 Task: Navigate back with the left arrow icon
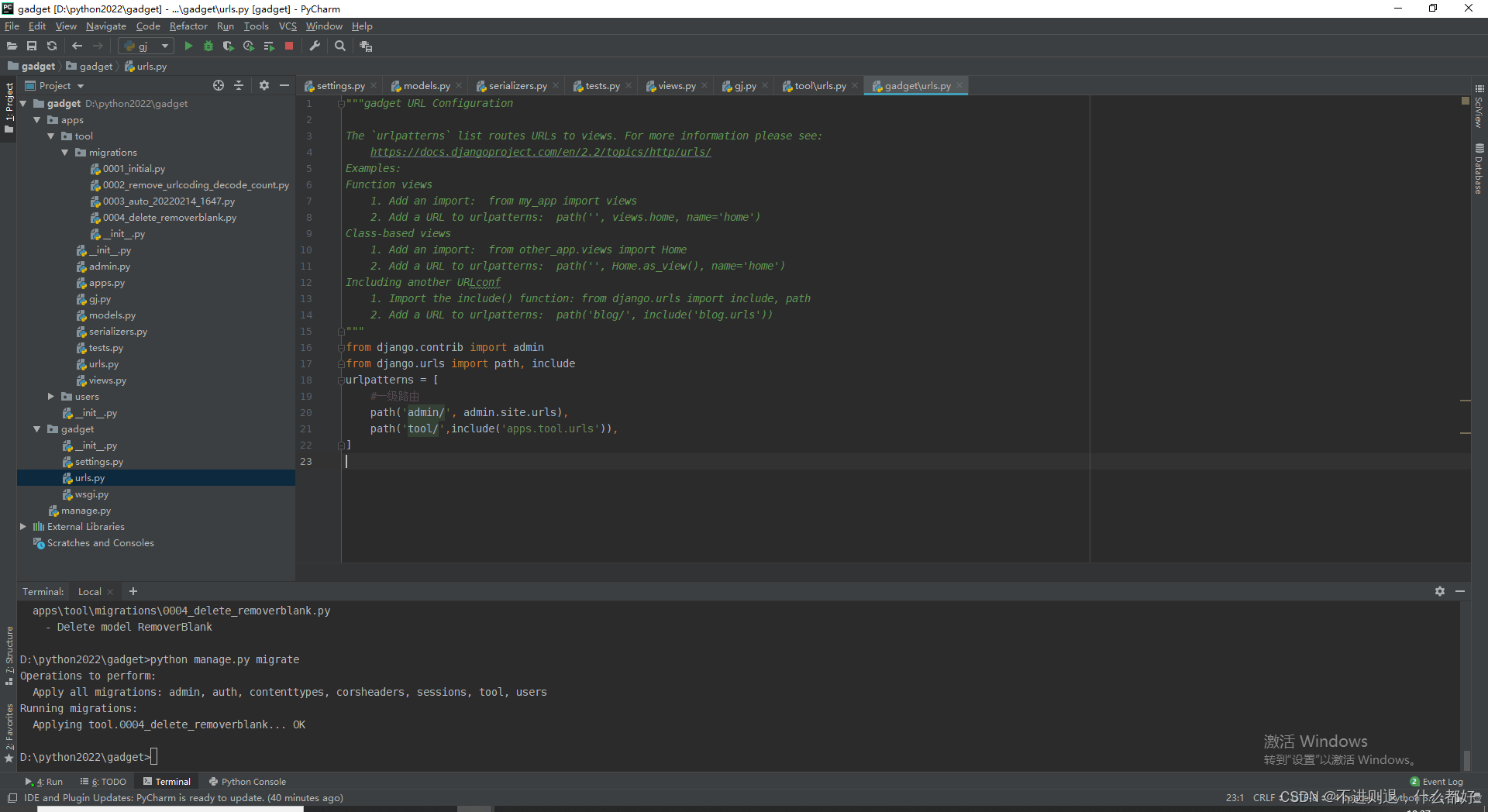click(77, 46)
